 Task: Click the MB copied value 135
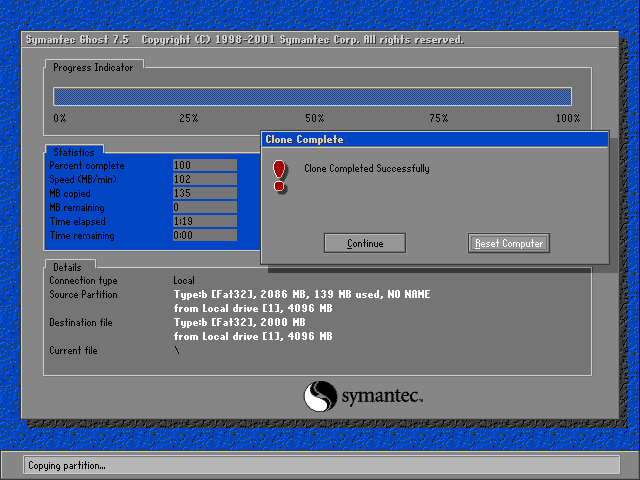(x=205, y=193)
